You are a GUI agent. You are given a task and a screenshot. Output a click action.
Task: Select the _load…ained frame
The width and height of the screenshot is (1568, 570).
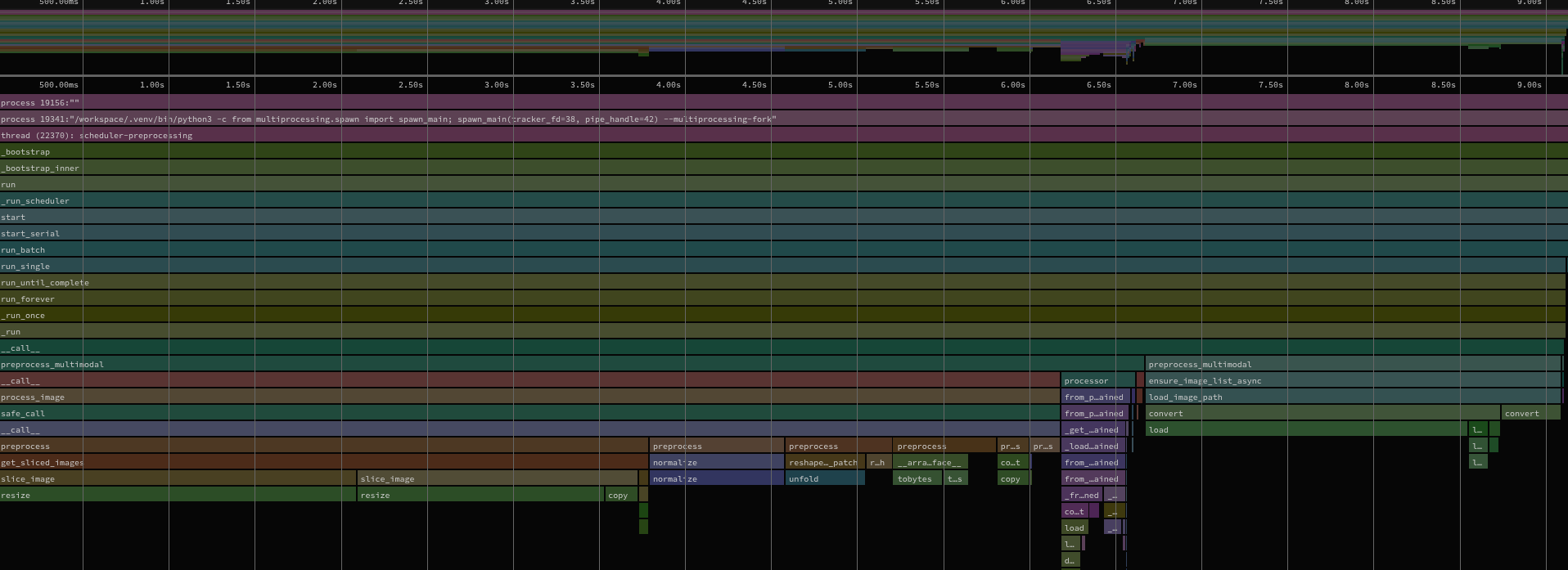tap(1094, 446)
